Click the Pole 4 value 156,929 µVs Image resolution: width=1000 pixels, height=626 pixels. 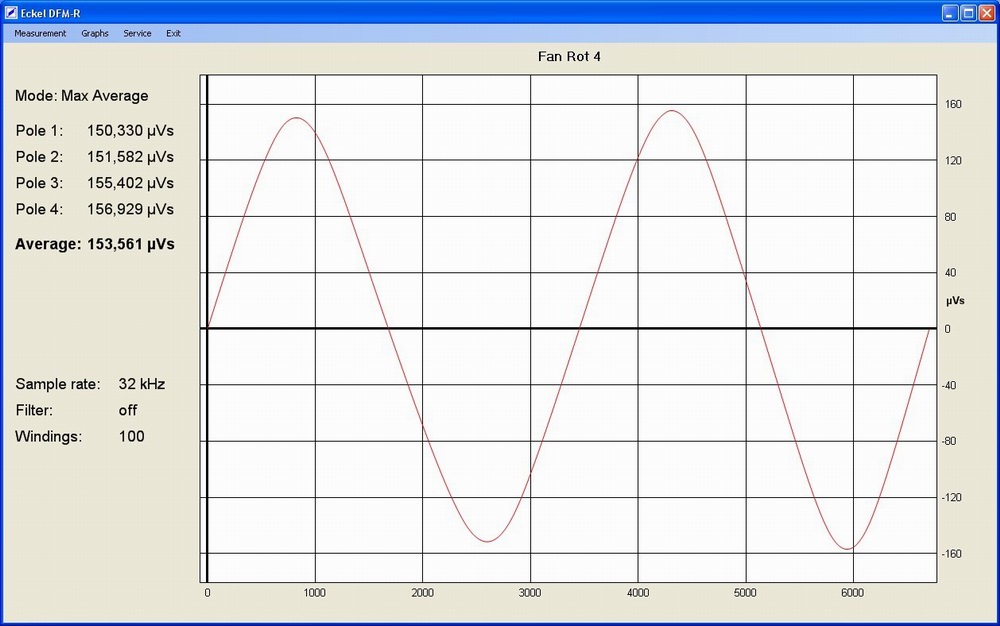pyautogui.click(x=130, y=209)
